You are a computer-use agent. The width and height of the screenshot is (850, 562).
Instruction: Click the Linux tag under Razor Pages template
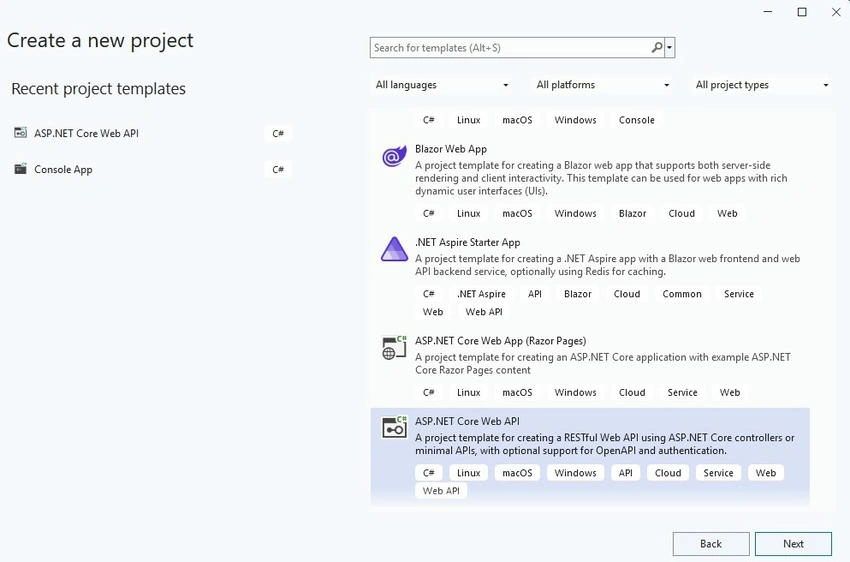pos(468,392)
